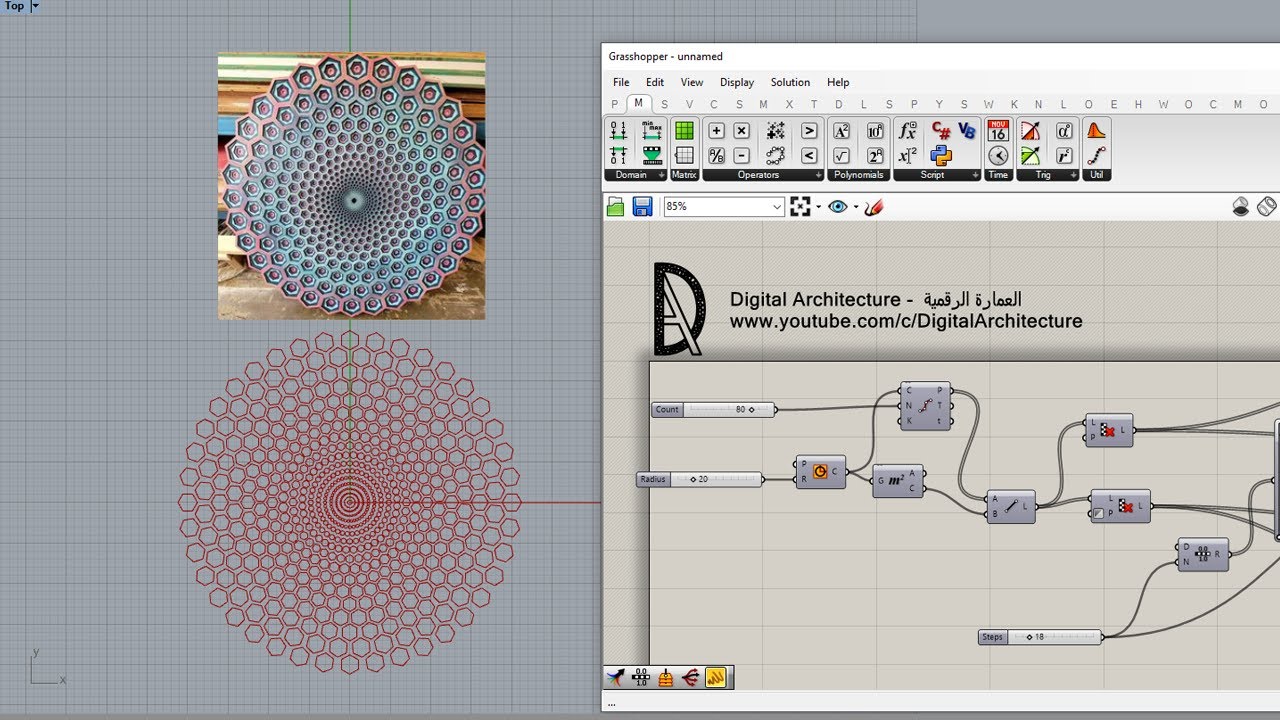Open dropdown arrow beside preview eye
The height and width of the screenshot is (720, 1280).
tap(856, 207)
